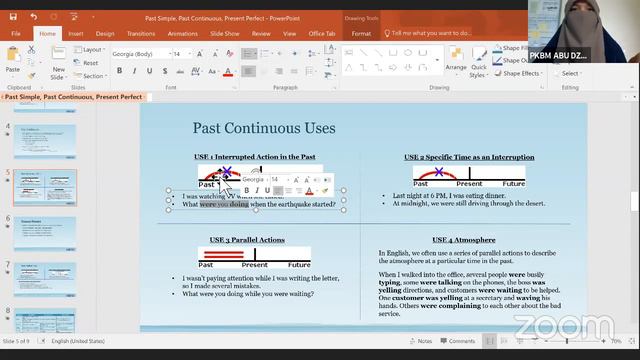Toggle left text alignment in the ribbon
The height and width of the screenshot is (360, 640).
pos(249,71)
